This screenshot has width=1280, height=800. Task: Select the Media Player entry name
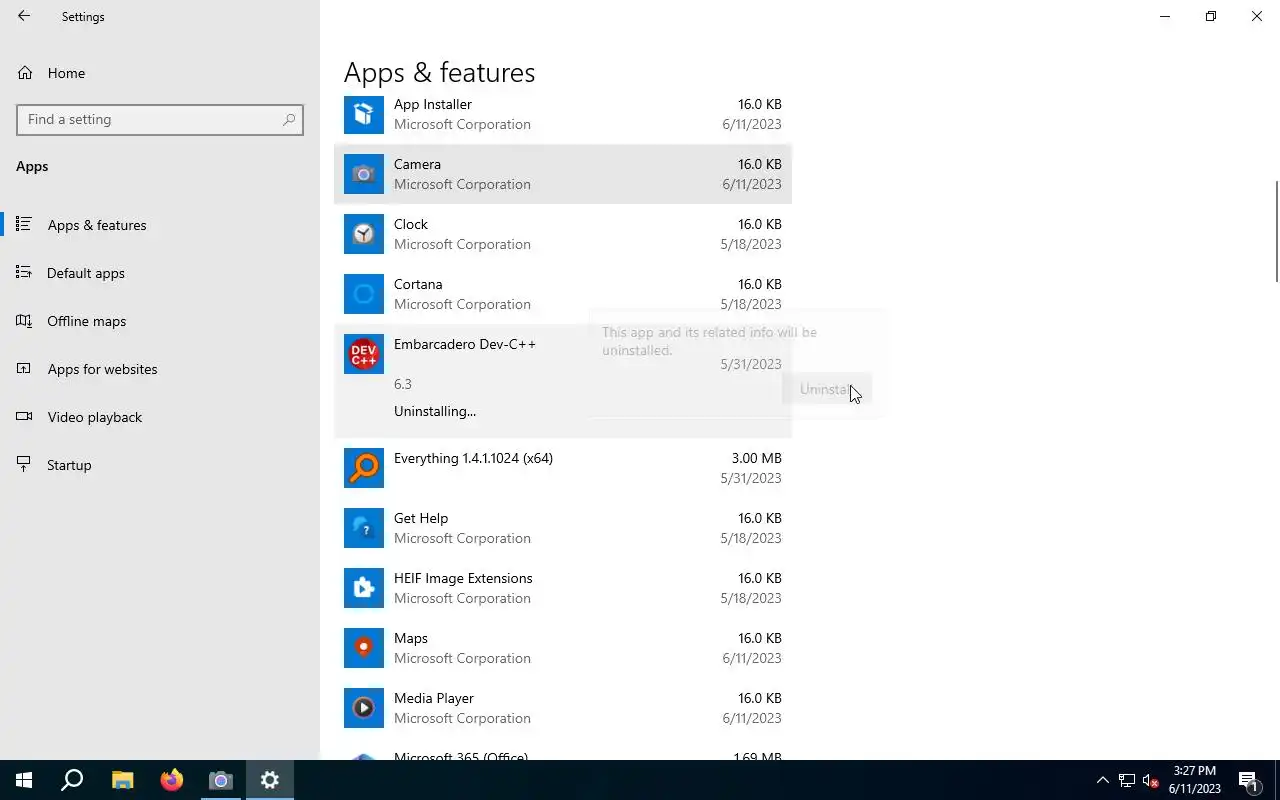click(x=434, y=698)
